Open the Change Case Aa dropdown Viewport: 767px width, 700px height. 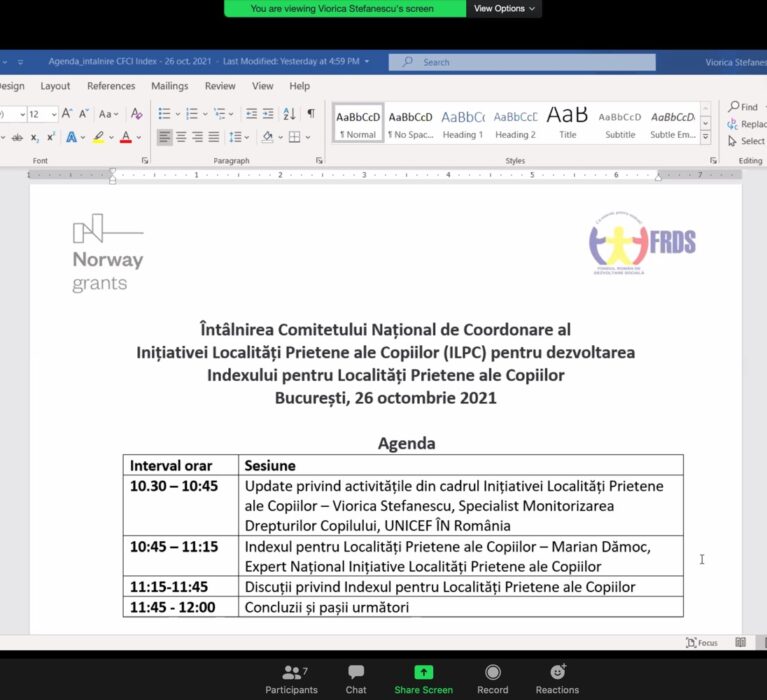pyautogui.click(x=108, y=114)
